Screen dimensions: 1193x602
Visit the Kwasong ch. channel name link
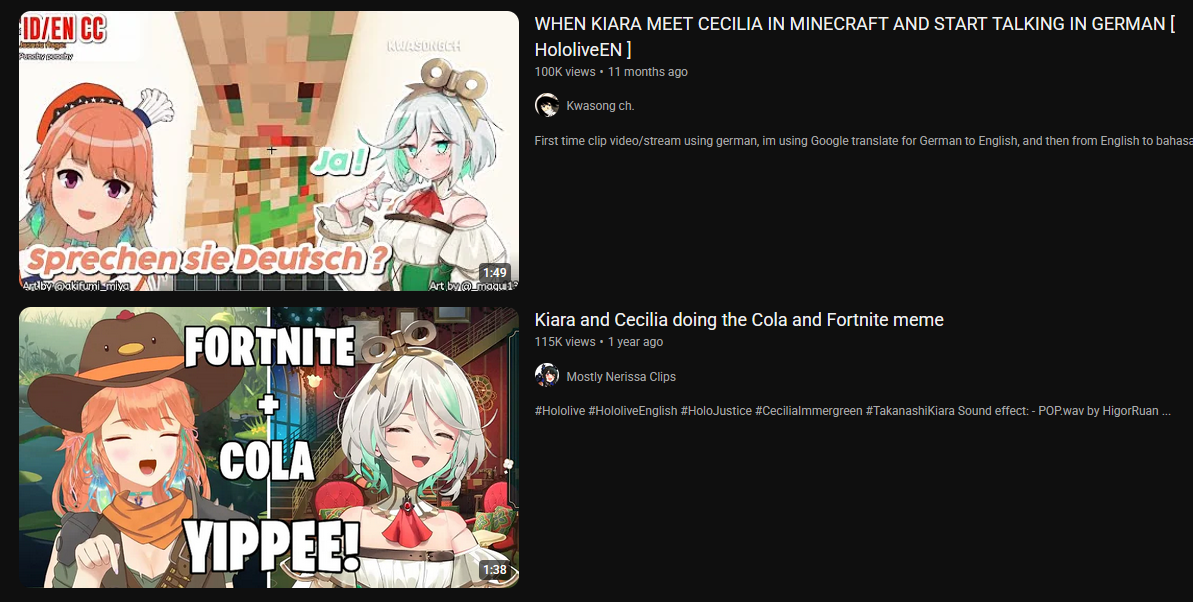coord(600,106)
